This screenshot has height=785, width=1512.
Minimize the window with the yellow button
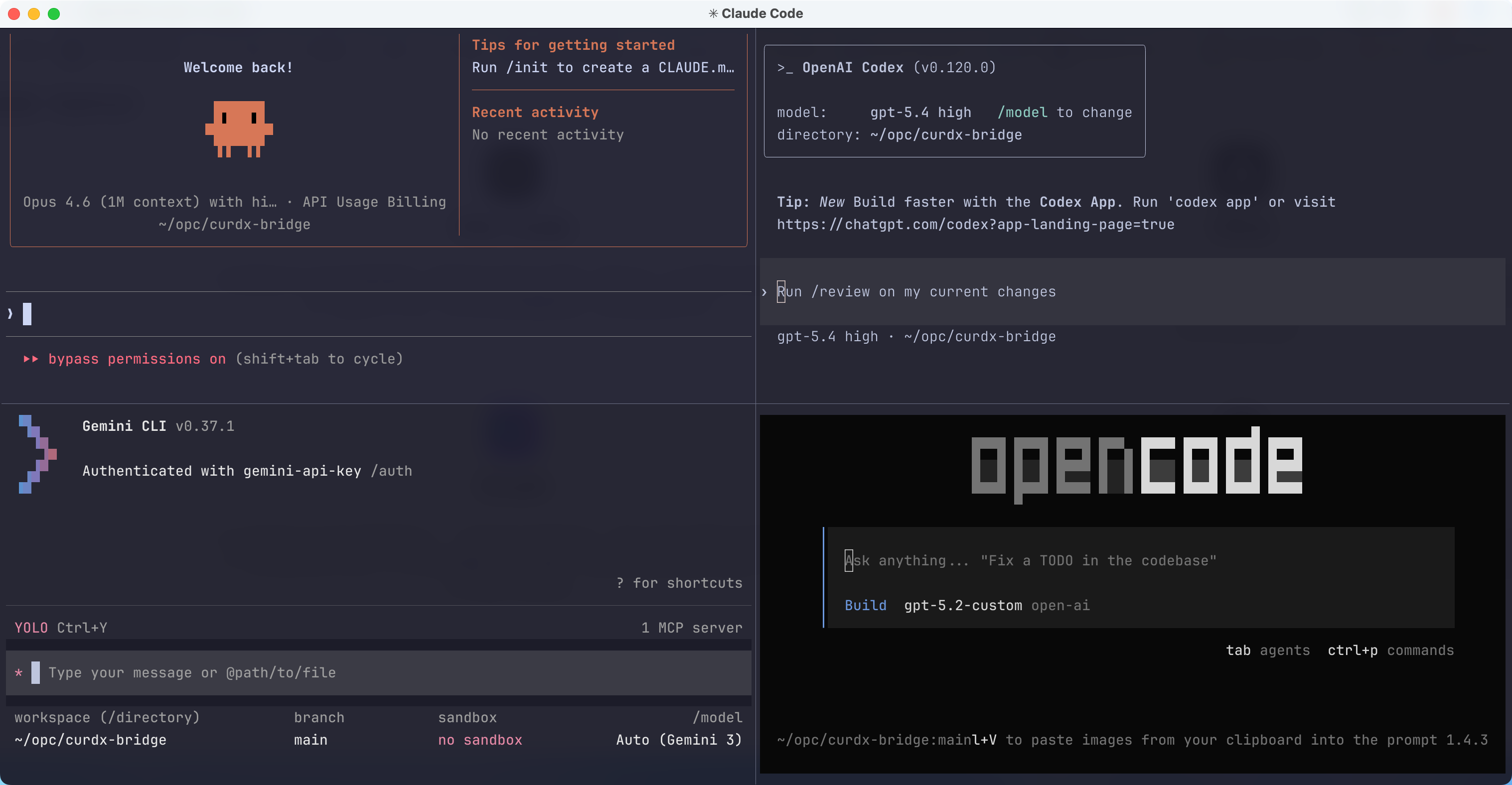(34, 13)
